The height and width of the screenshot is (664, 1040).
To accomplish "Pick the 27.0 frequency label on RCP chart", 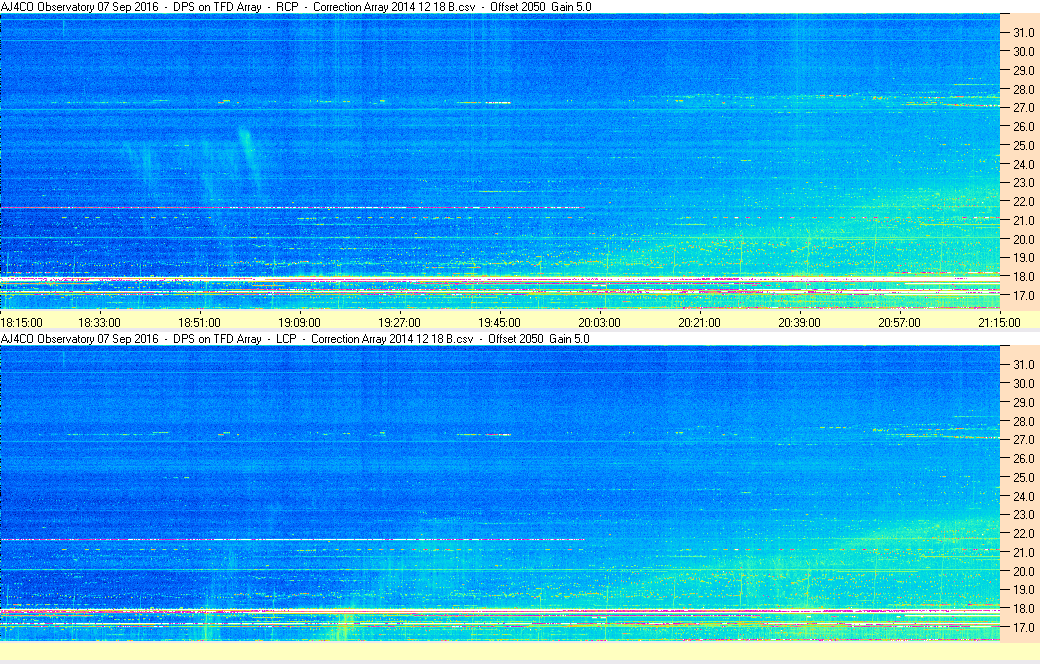I will (x=1023, y=107).
